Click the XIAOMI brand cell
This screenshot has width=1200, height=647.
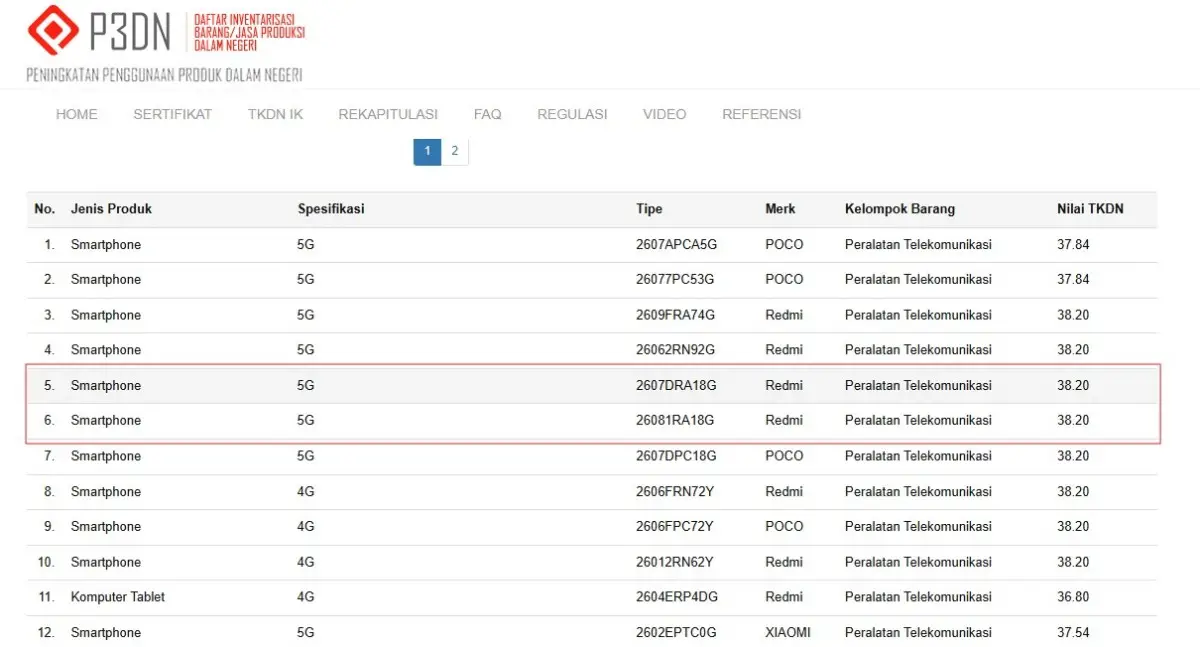[x=788, y=633]
